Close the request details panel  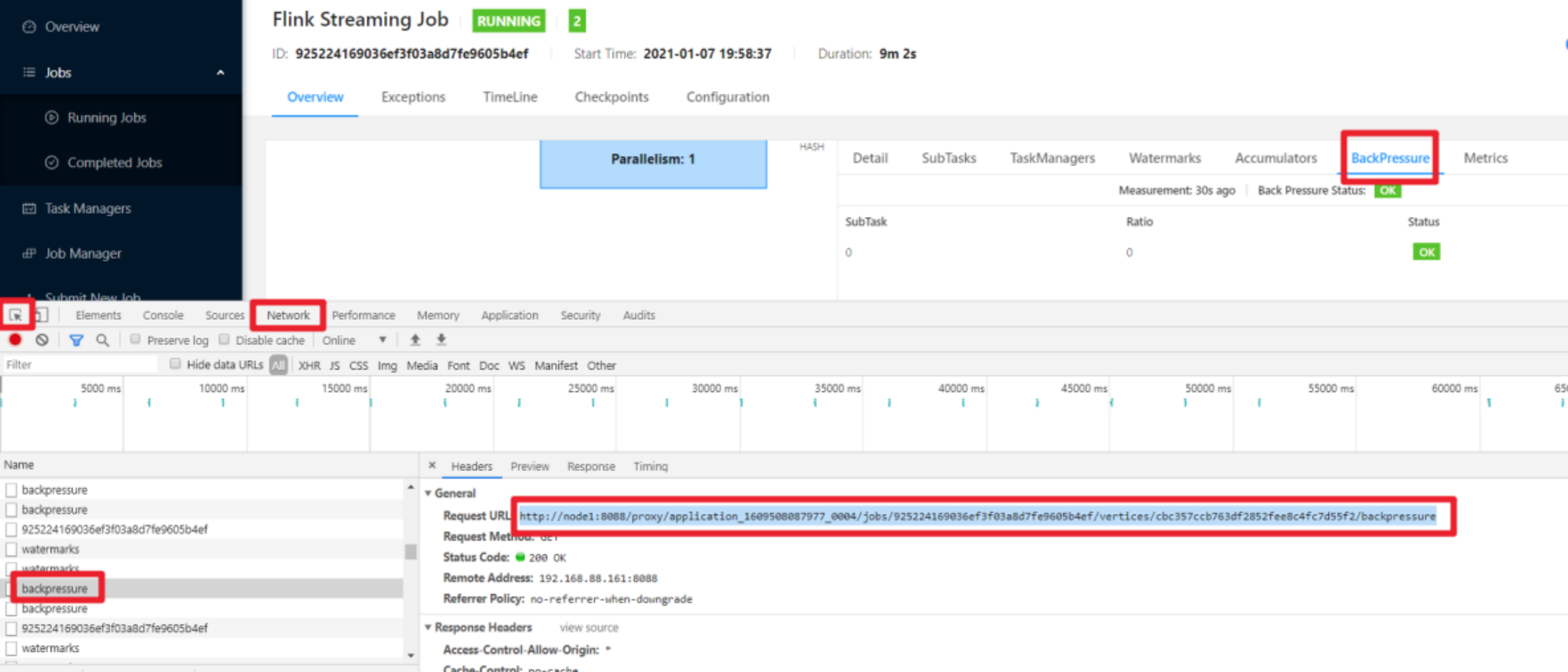(432, 466)
